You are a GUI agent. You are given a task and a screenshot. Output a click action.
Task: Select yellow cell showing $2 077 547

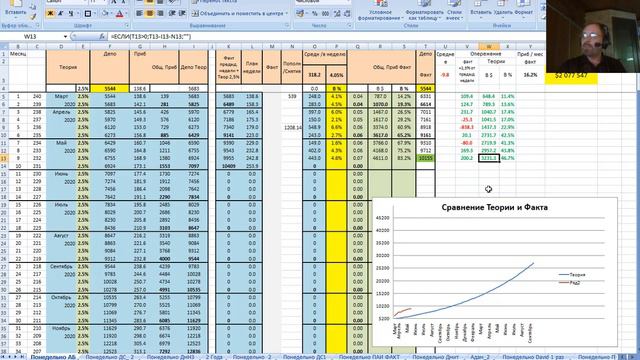[x=571, y=76]
